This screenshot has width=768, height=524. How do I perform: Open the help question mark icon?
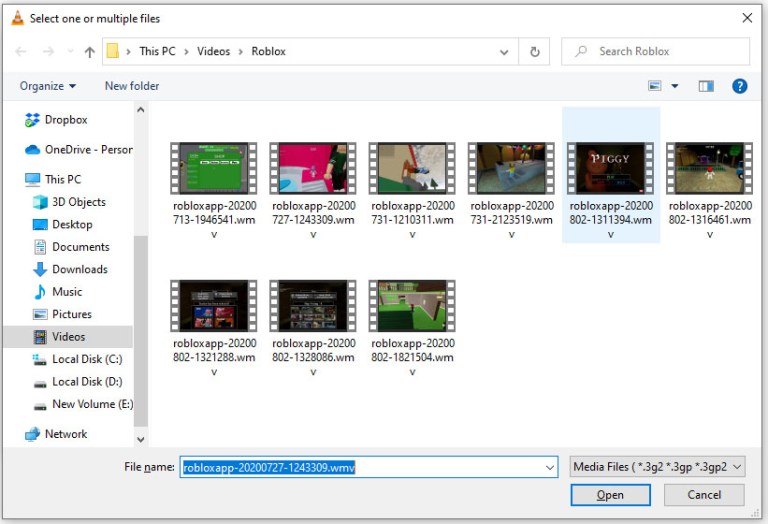click(x=739, y=86)
